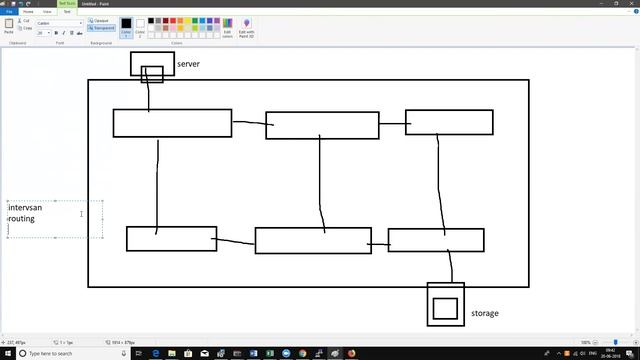The width and height of the screenshot is (640, 360).
Task: Open Mail app from taskbar
Action: [x=204, y=353]
